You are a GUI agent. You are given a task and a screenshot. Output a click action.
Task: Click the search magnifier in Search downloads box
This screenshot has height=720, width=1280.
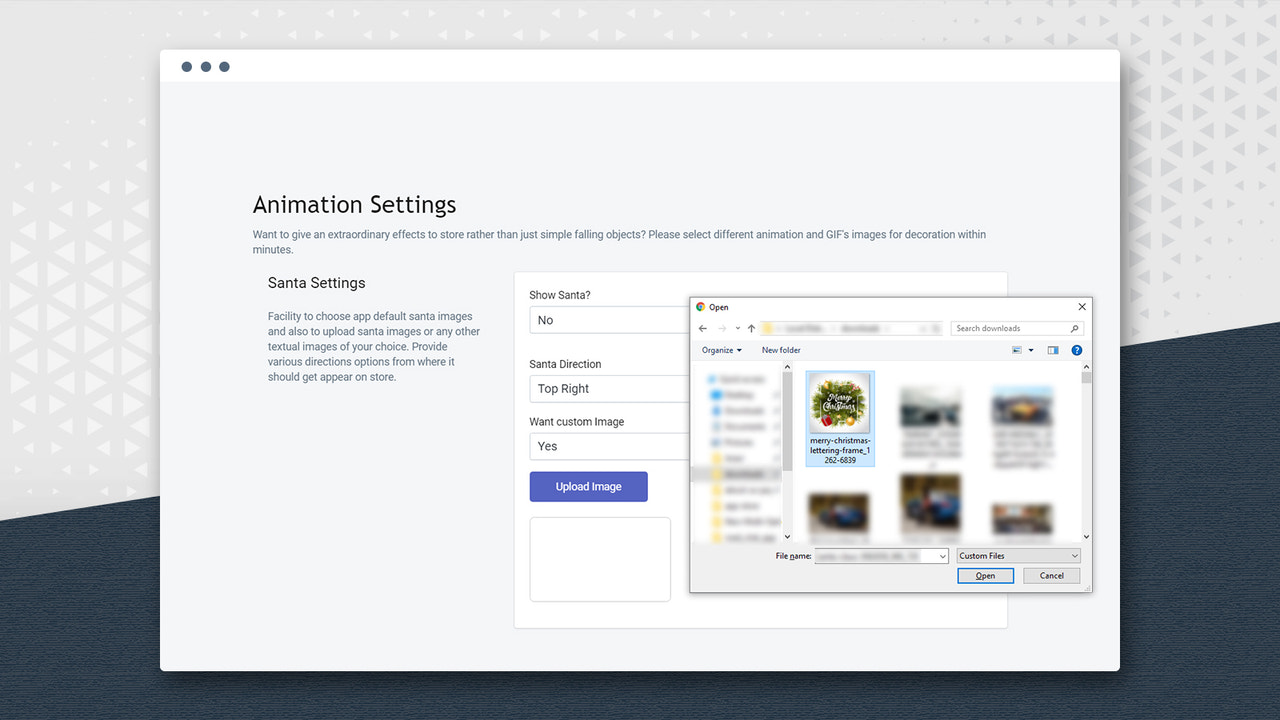coord(1074,327)
